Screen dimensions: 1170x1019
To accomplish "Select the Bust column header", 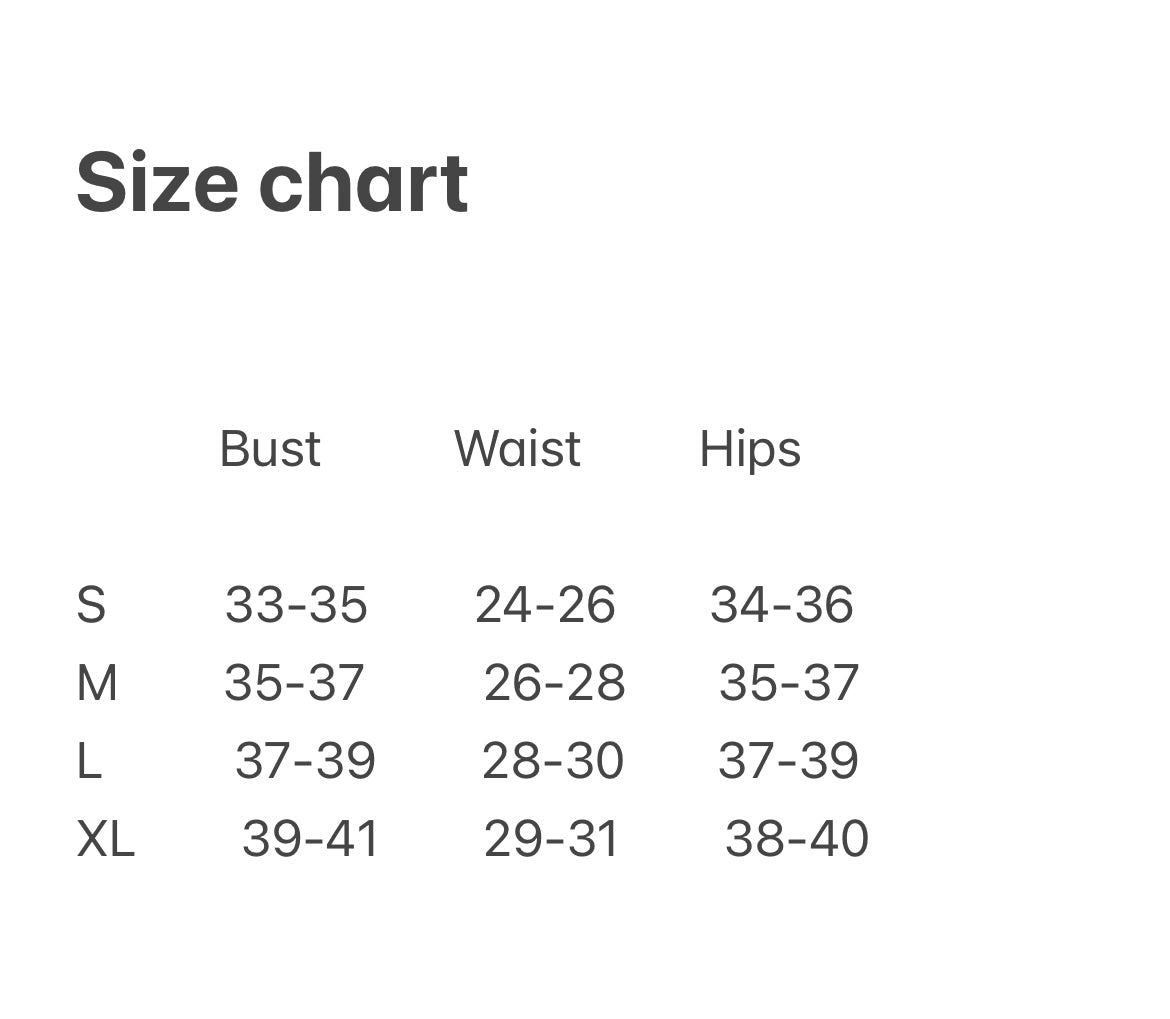I will (x=270, y=449).
